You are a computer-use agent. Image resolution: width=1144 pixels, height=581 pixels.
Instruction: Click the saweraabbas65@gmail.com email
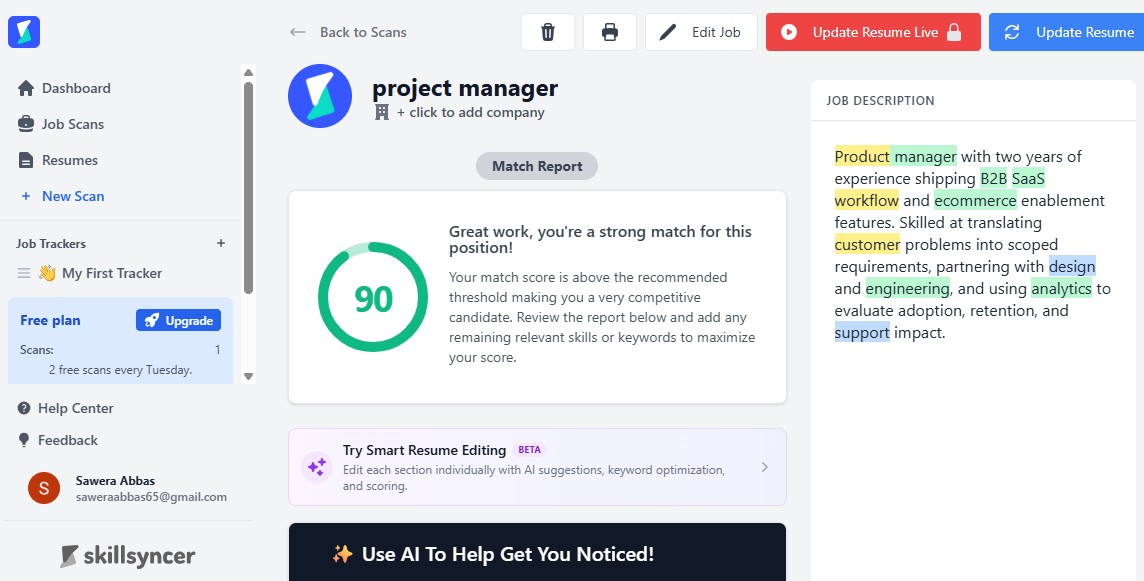point(151,497)
